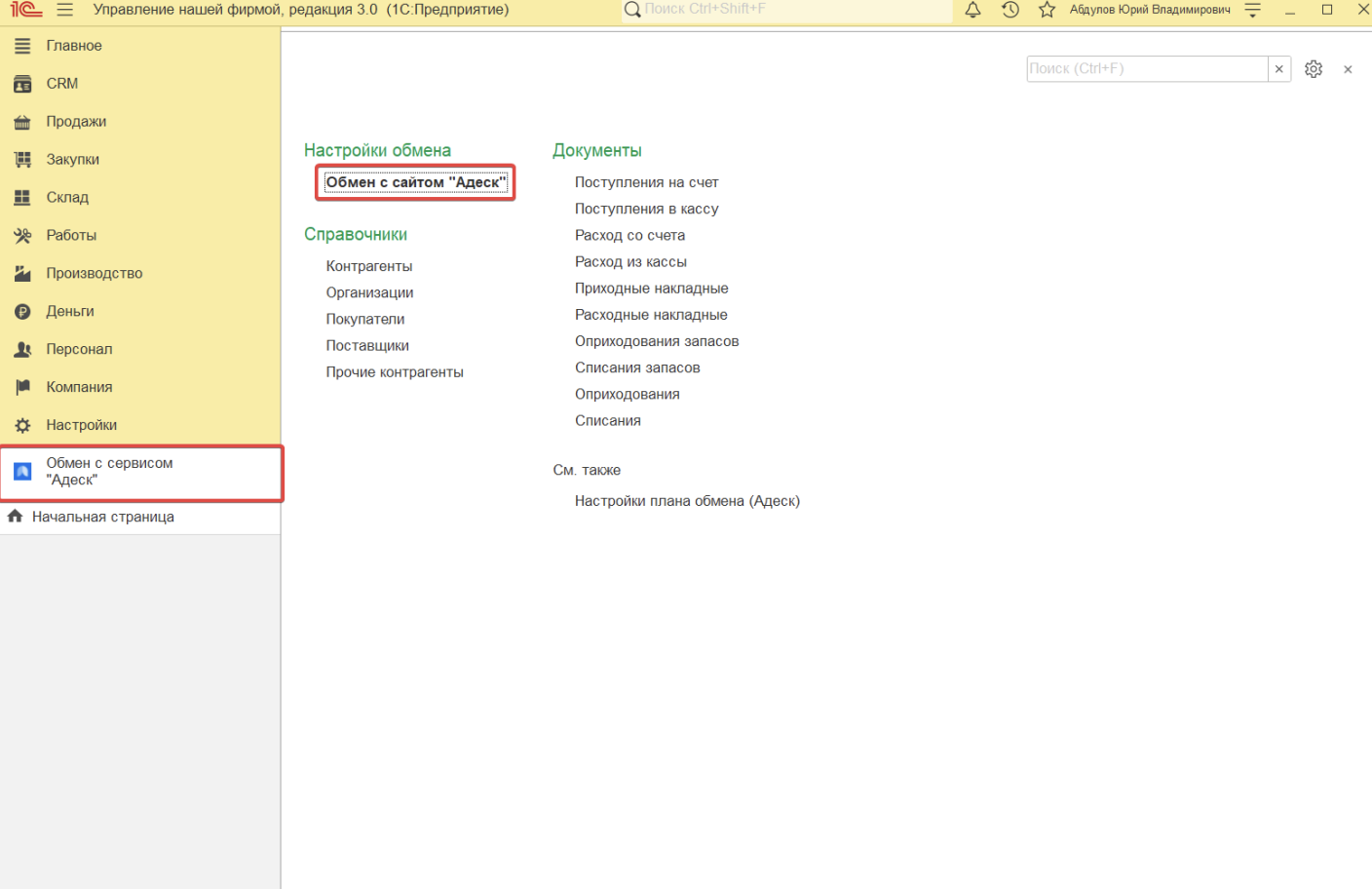This screenshot has width=1372, height=889.
Task: Open Оприходования запасов documents
Action: [x=657, y=341]
